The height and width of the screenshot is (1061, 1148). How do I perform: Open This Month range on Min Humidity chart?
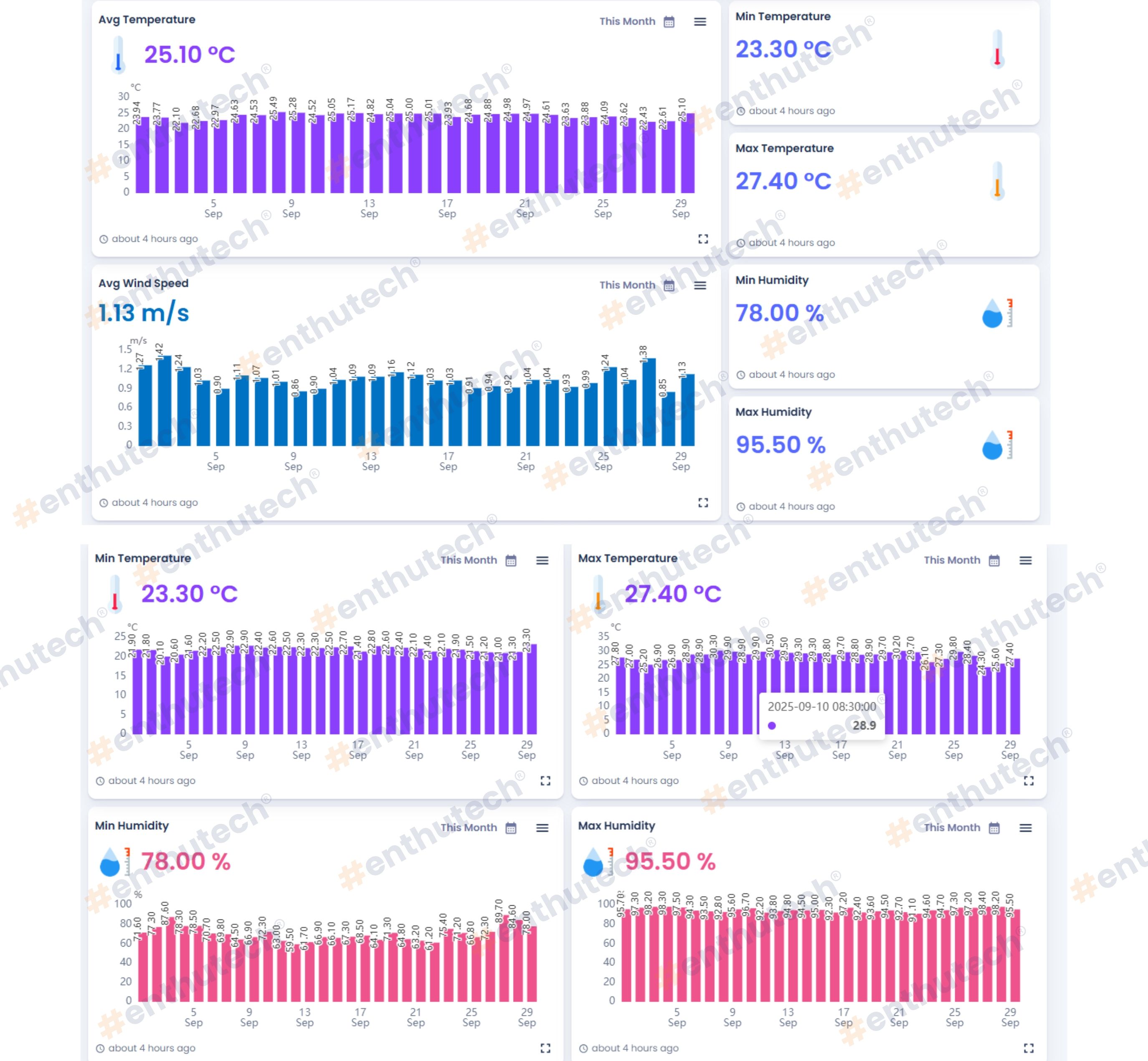pyautogui.click(x=468, y=828)
